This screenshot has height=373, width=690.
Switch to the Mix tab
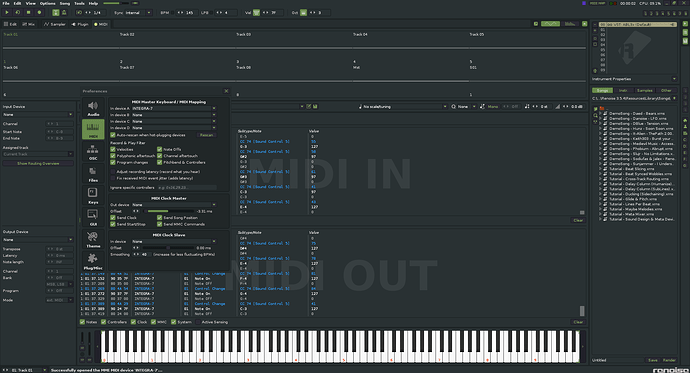[28, 24]
